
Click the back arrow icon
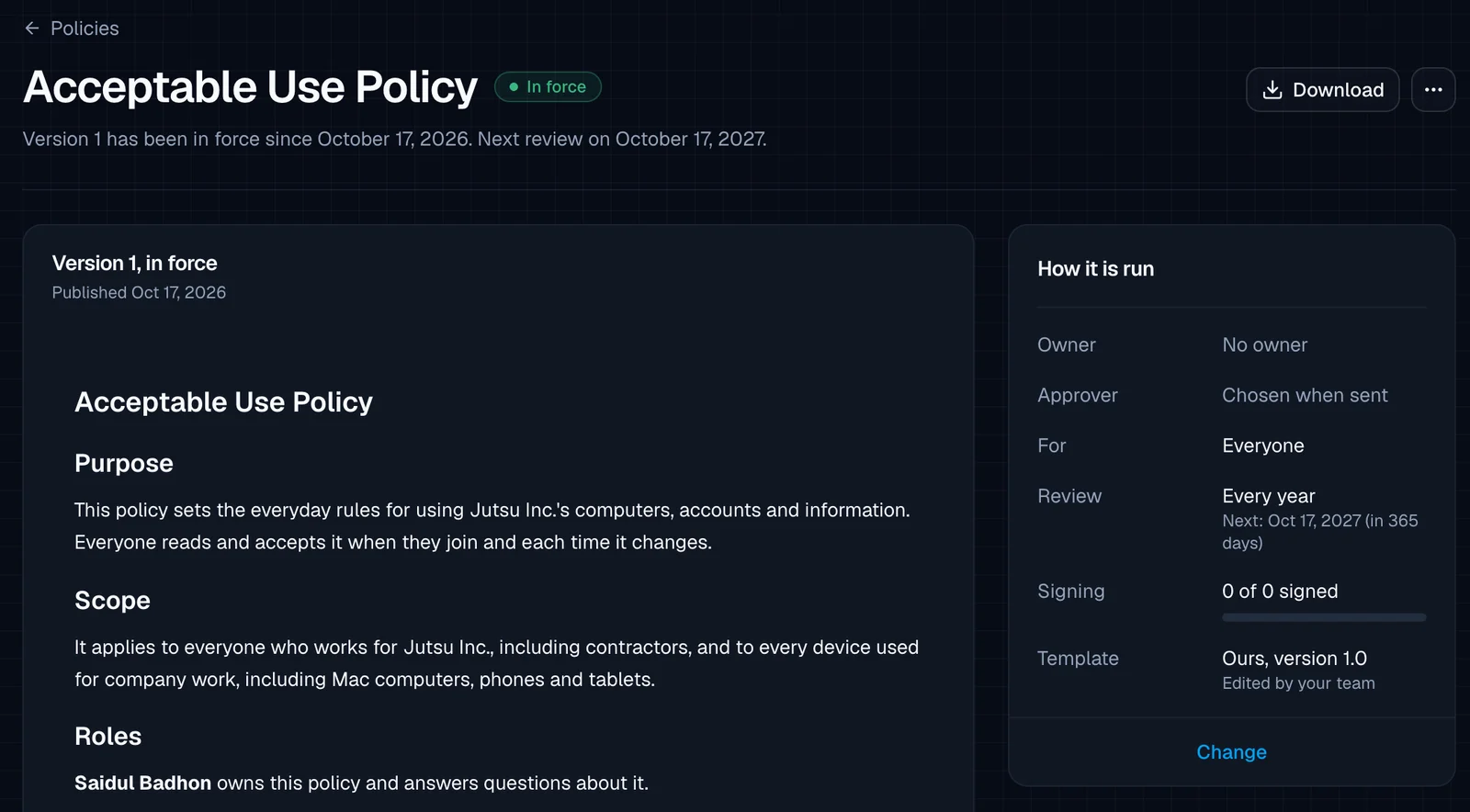click(x=32, y=28)
